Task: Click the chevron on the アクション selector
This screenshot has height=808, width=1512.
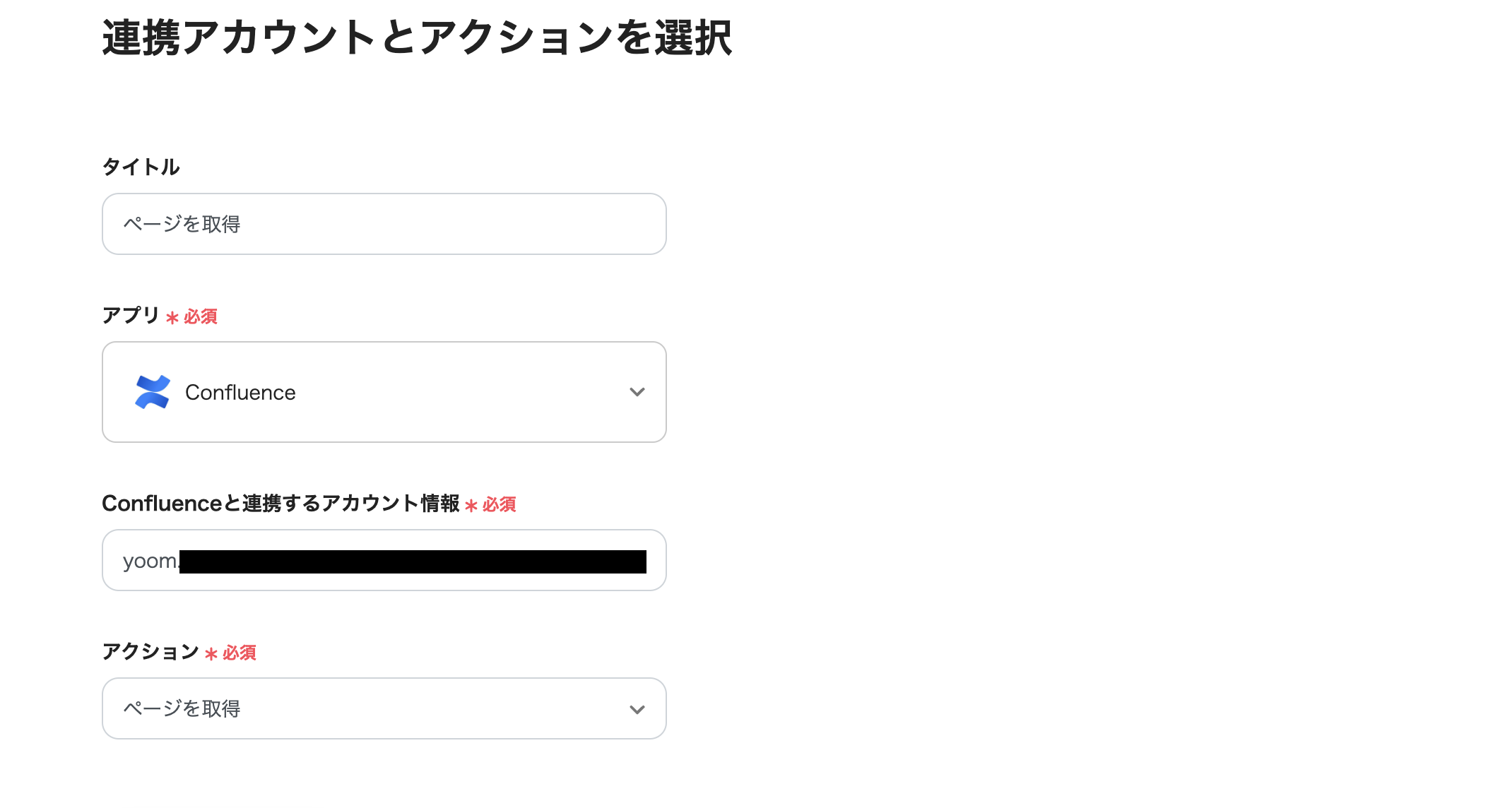Action: (x=637, y=708)
